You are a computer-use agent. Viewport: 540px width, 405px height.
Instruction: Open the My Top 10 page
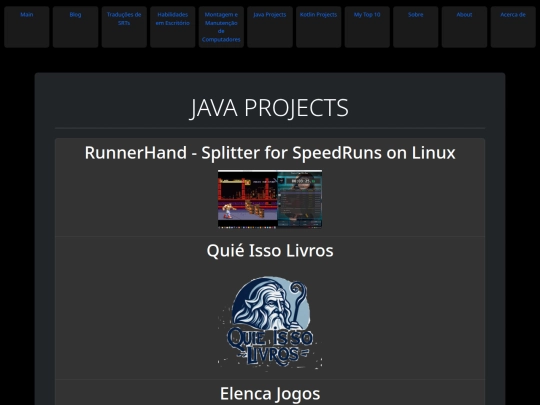tap(367, 14)
